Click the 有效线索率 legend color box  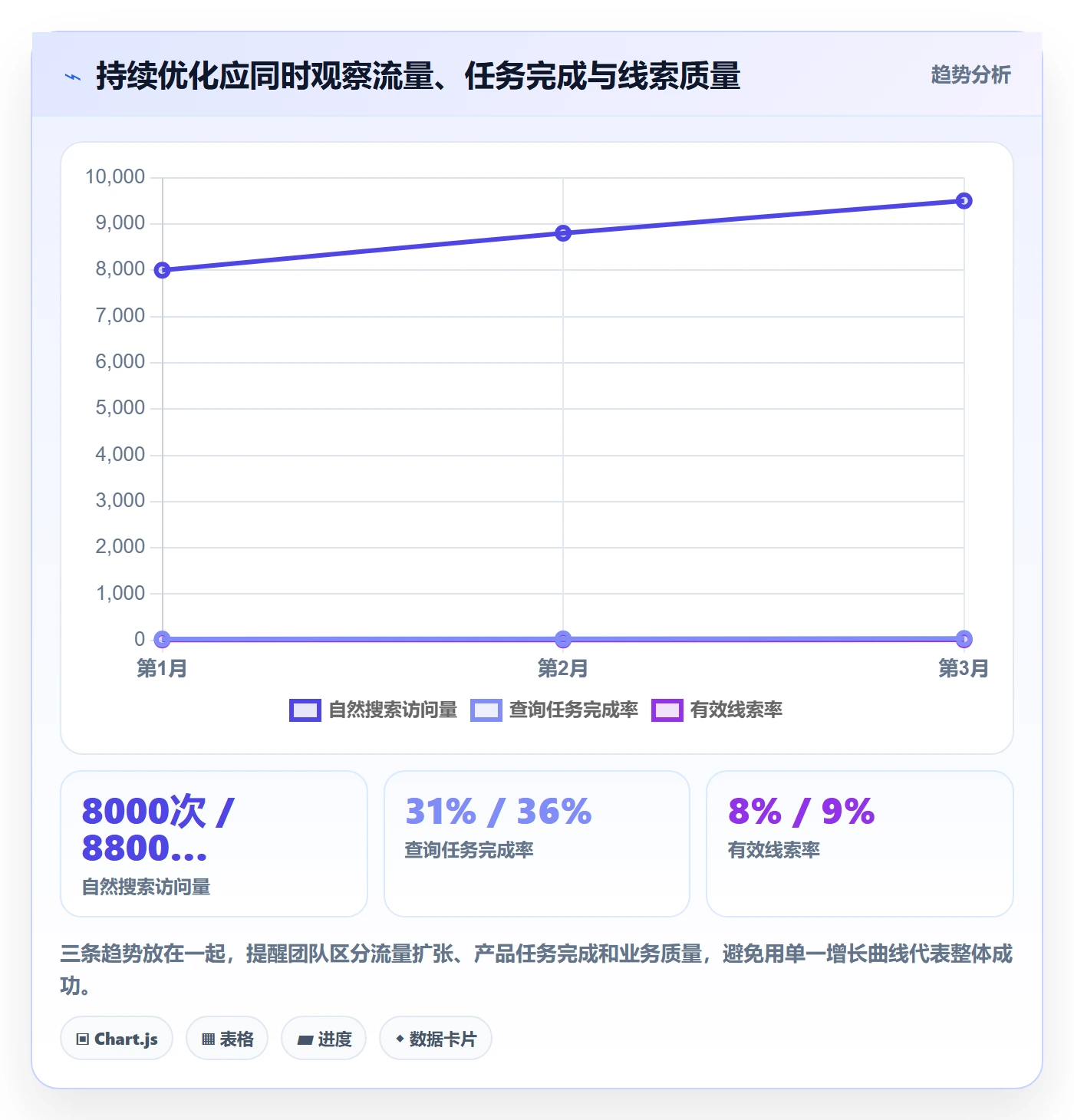point(667,710)
